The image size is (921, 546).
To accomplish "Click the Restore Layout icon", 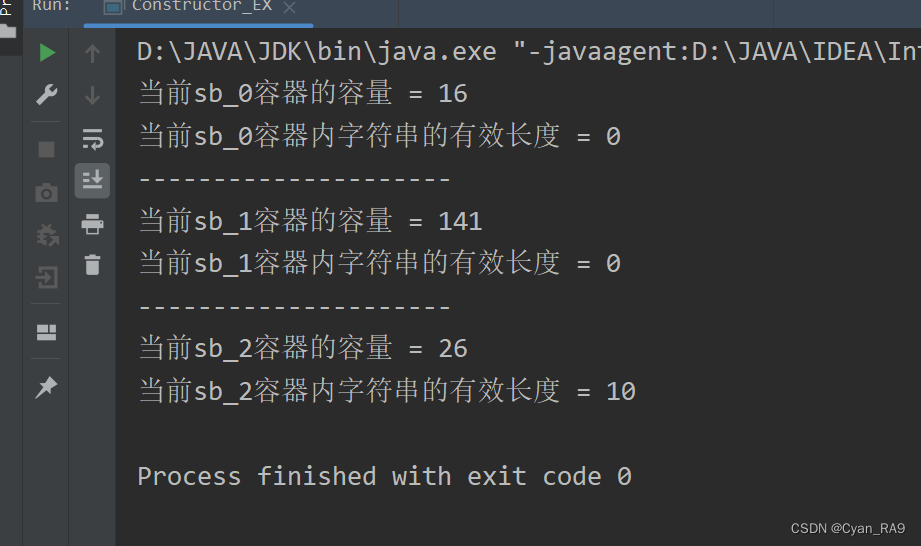I will (46, 332).
